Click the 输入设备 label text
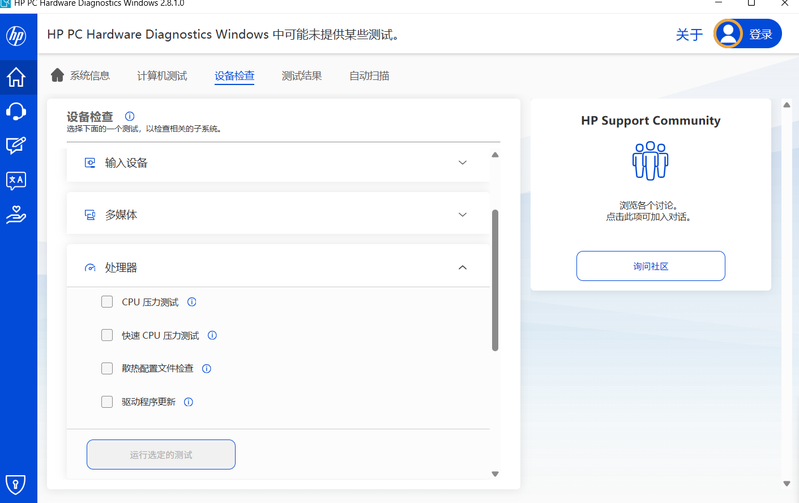The height and width of the screenshot is (503, 799). (126, 163)
